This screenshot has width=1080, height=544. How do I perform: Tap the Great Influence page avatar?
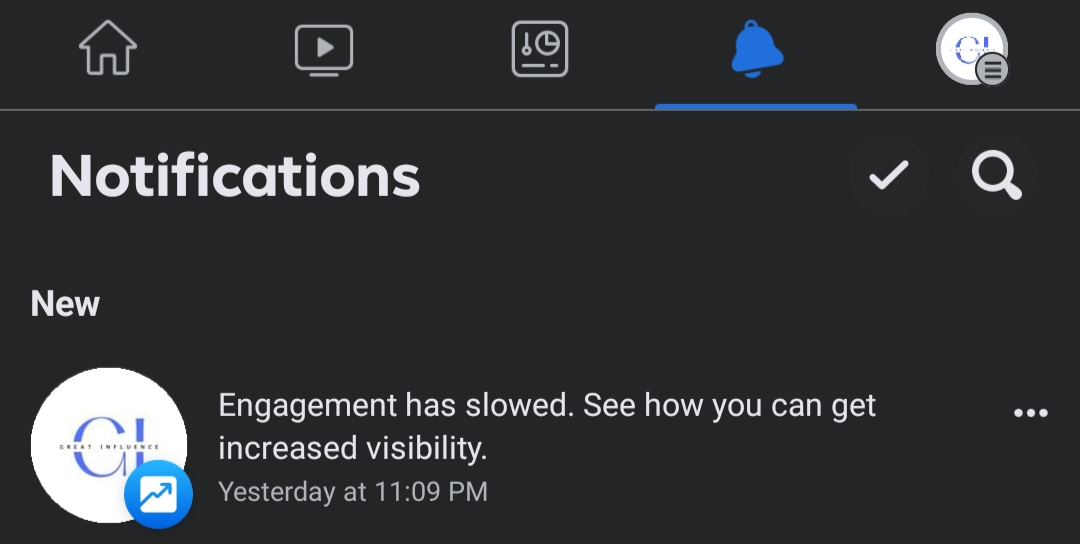pyautogui.click(x=109, y=446)
